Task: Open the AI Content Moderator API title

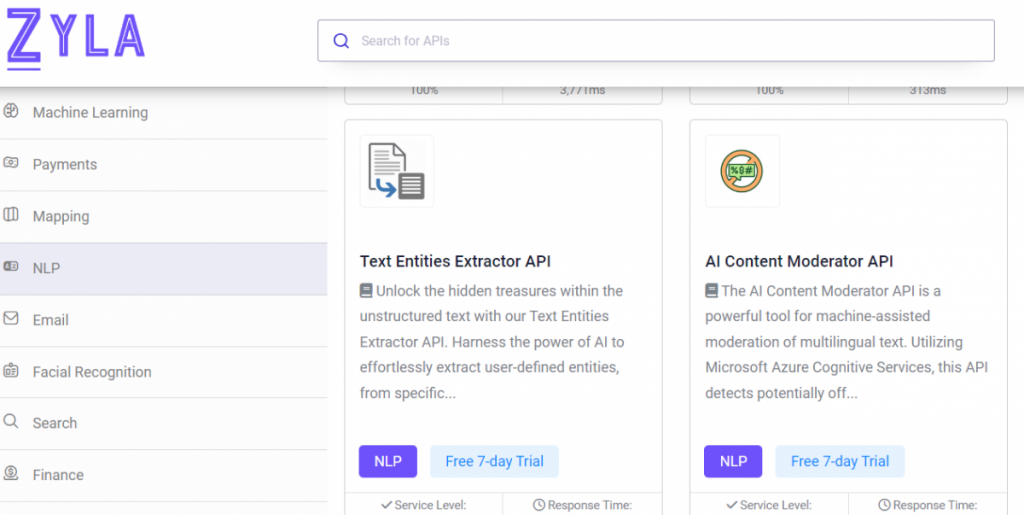Action: 799,262
